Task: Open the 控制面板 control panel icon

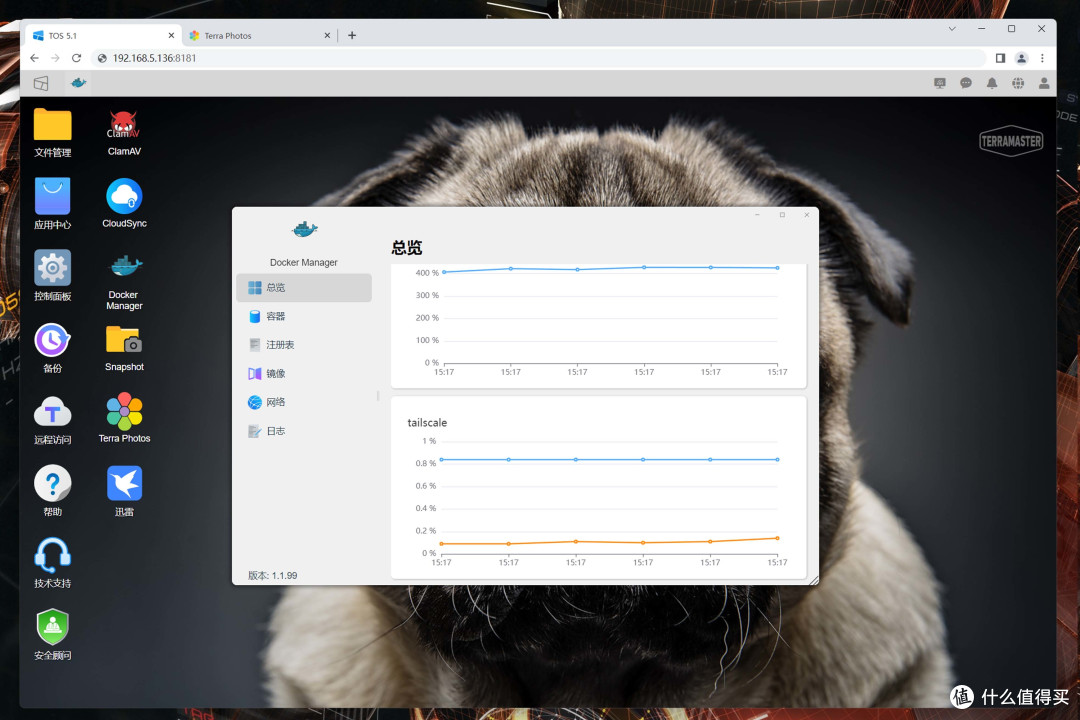Action: coord(52,276)
